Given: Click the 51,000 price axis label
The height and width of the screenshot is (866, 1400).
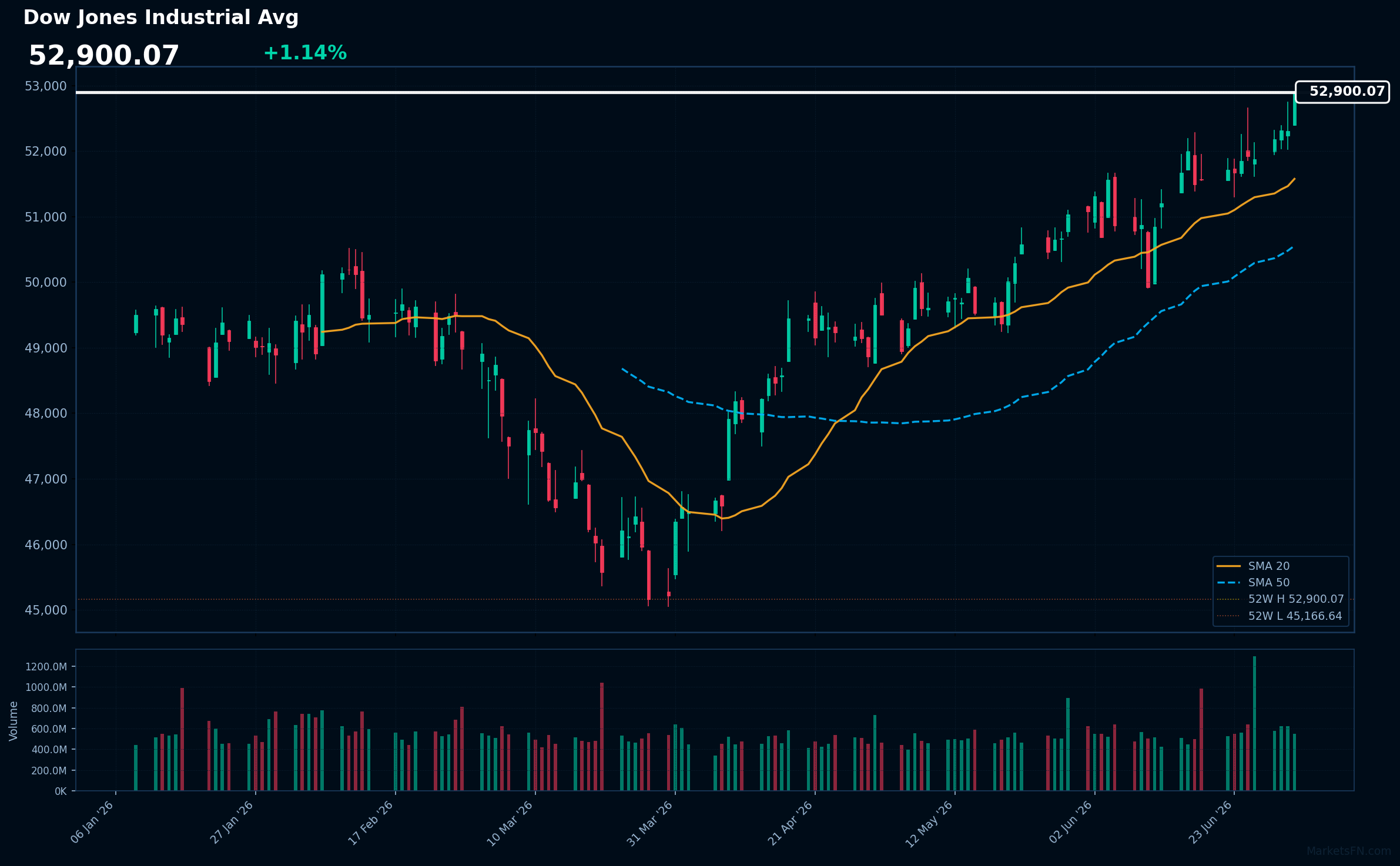Looking at the screenshot, I should pos(46,217).
